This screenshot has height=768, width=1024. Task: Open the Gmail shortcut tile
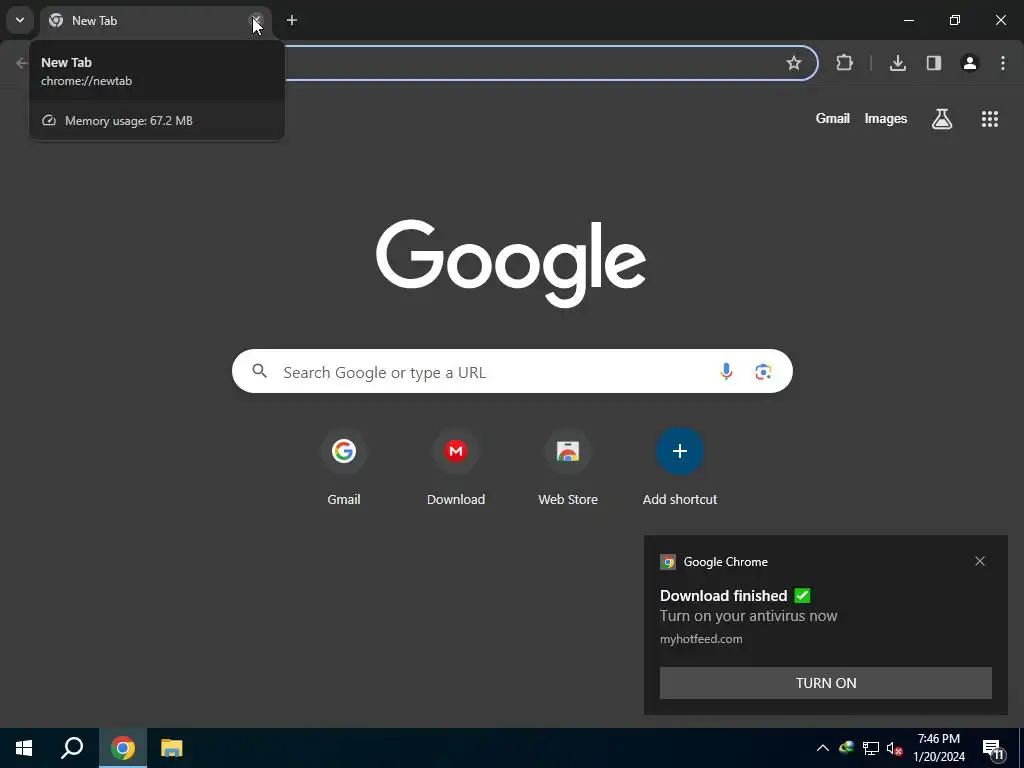344,468
